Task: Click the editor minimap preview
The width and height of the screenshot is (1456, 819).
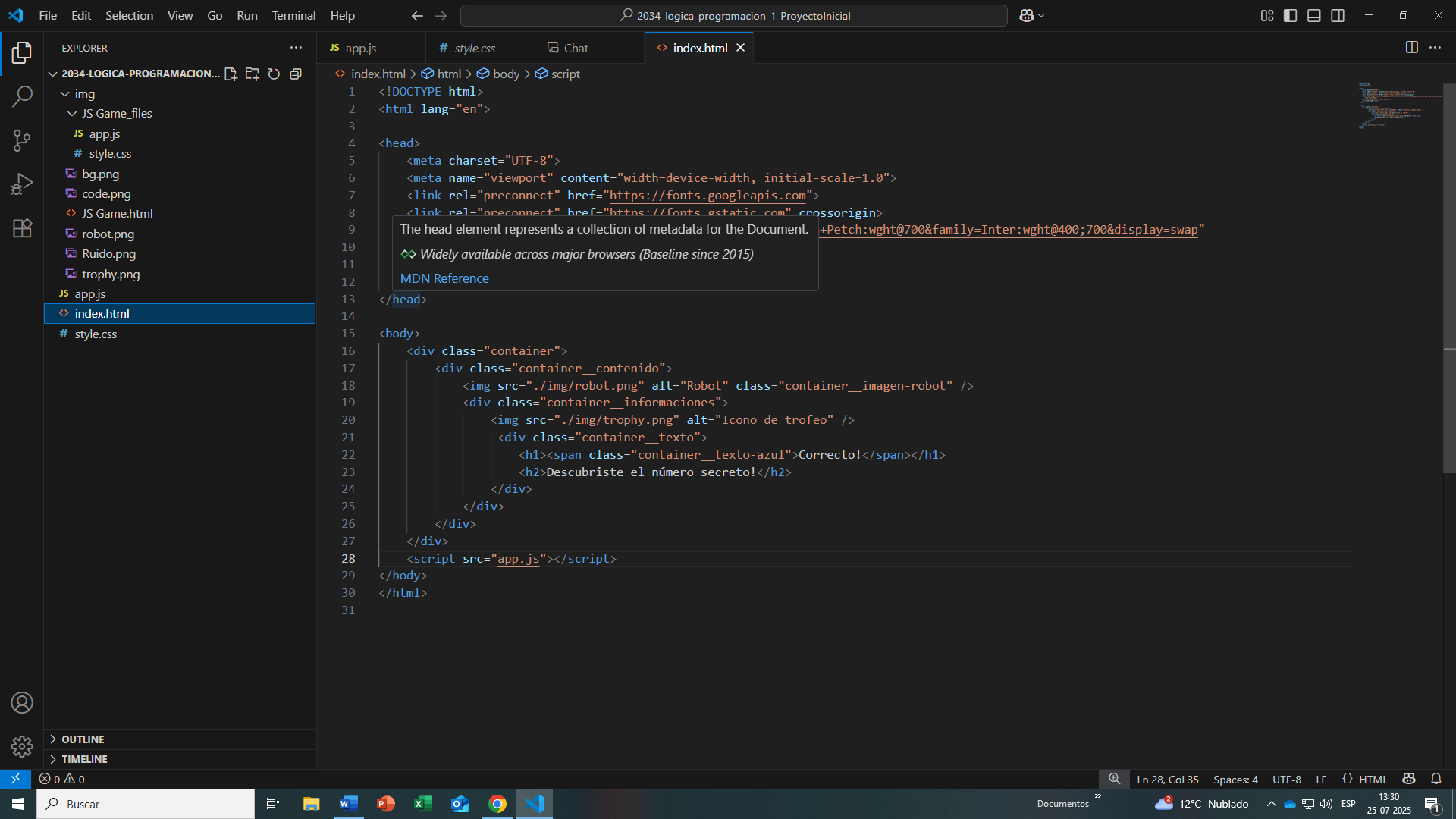Action: (1399, 106)
